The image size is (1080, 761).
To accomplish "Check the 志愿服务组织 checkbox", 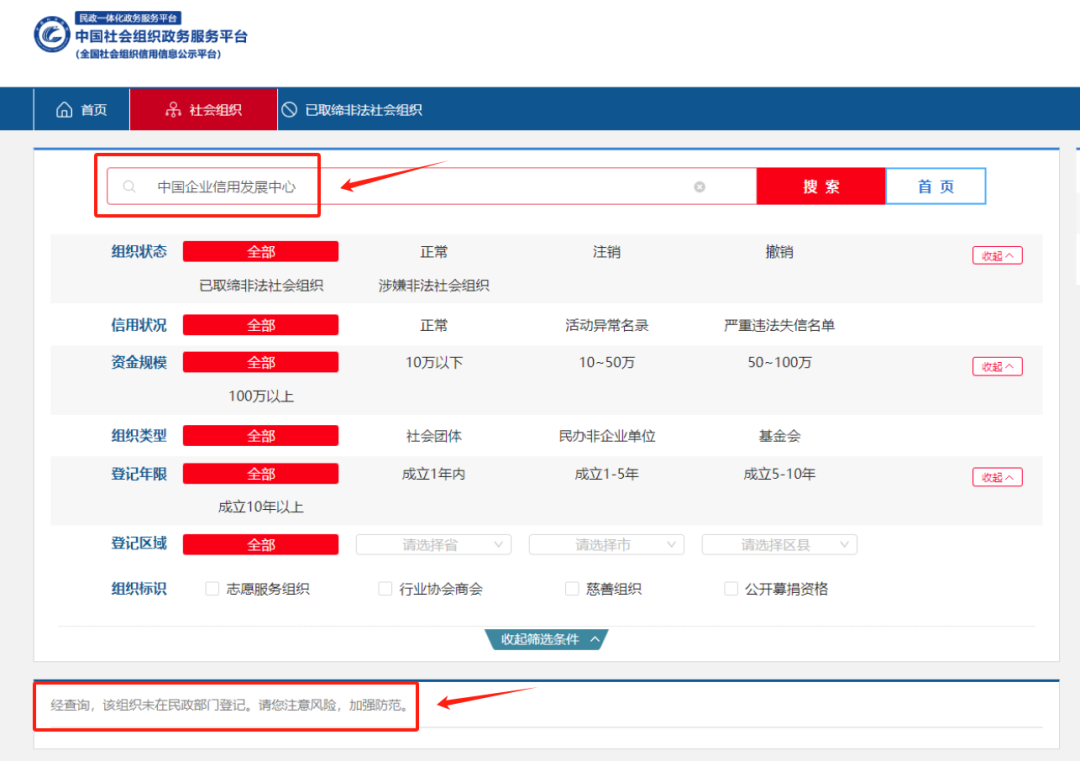I will pos(212,589).
